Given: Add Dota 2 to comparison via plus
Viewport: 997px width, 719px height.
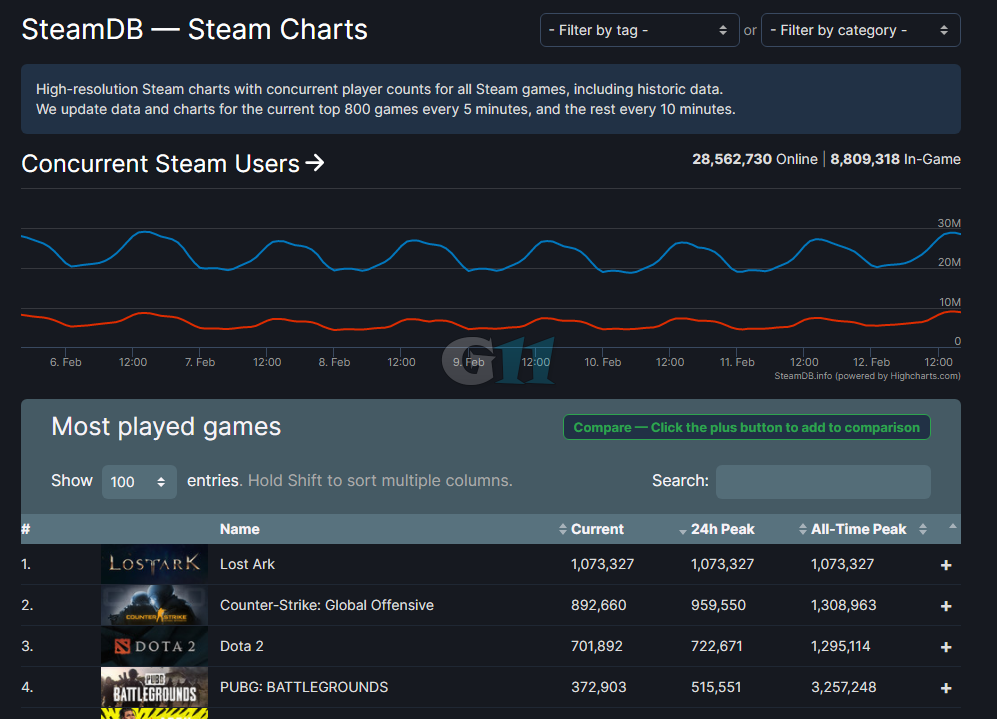Looking at the screenshot, I should 946,647.
